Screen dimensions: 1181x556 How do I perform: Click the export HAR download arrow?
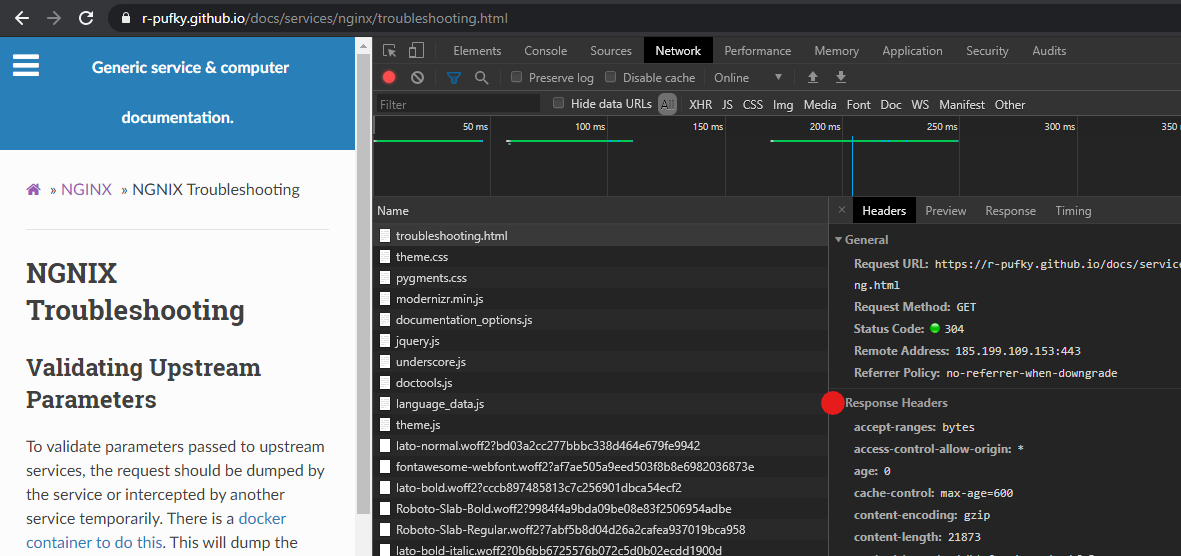841,78
